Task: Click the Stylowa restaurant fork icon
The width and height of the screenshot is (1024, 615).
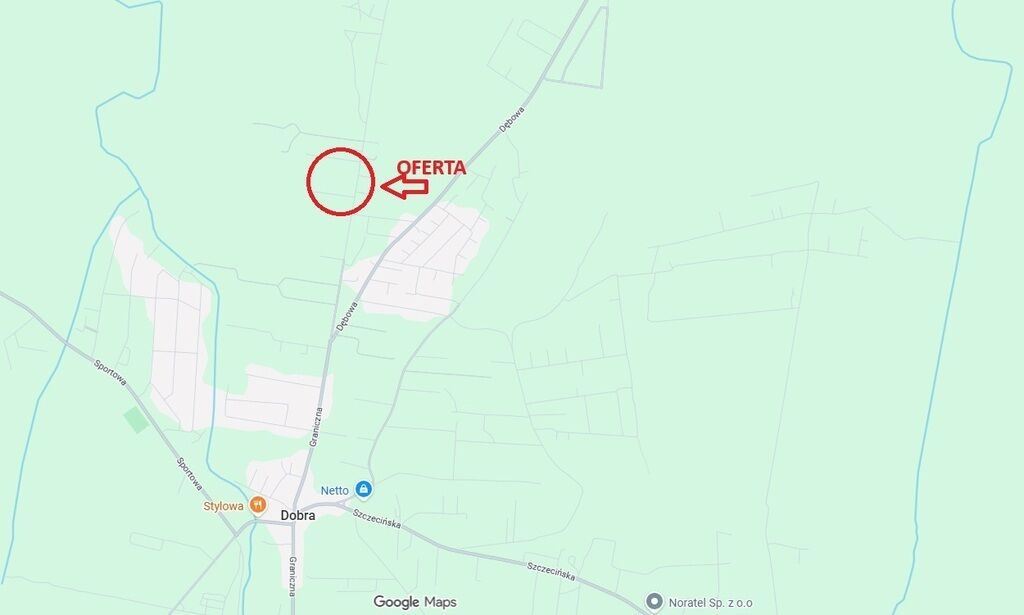Action: click(x=258, y=505)
